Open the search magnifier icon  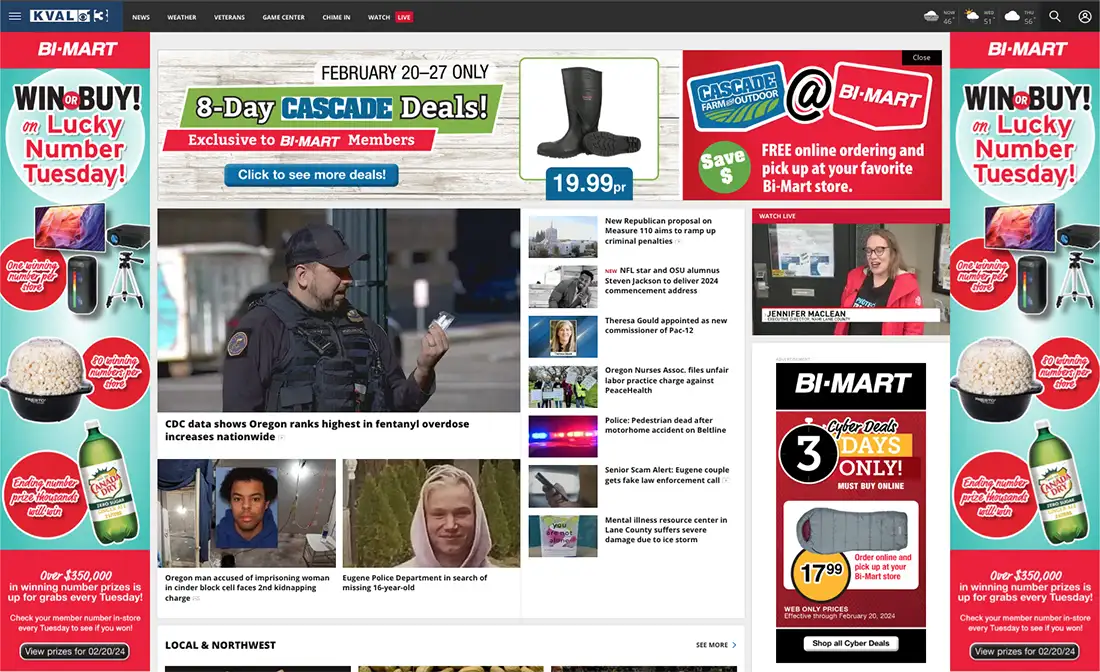click(1054, 16)
